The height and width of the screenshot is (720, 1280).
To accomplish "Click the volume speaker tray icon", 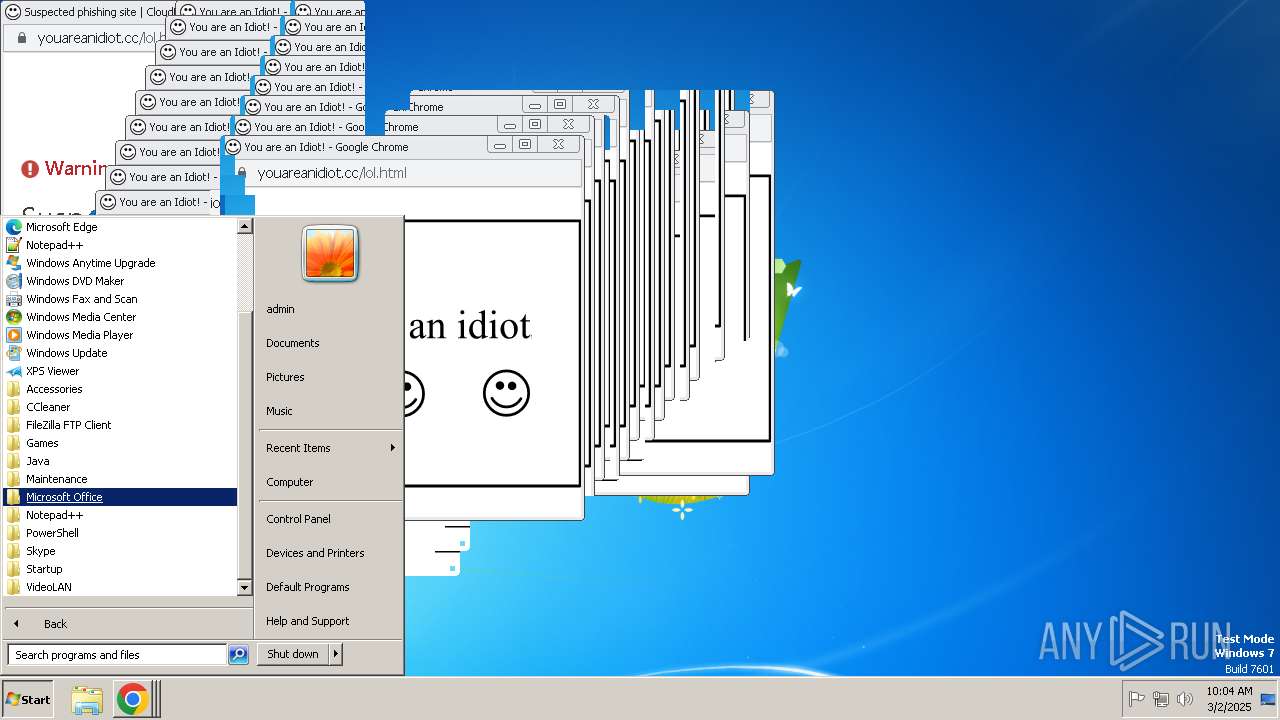I will pyautogui.click(x=1185, y=699).
